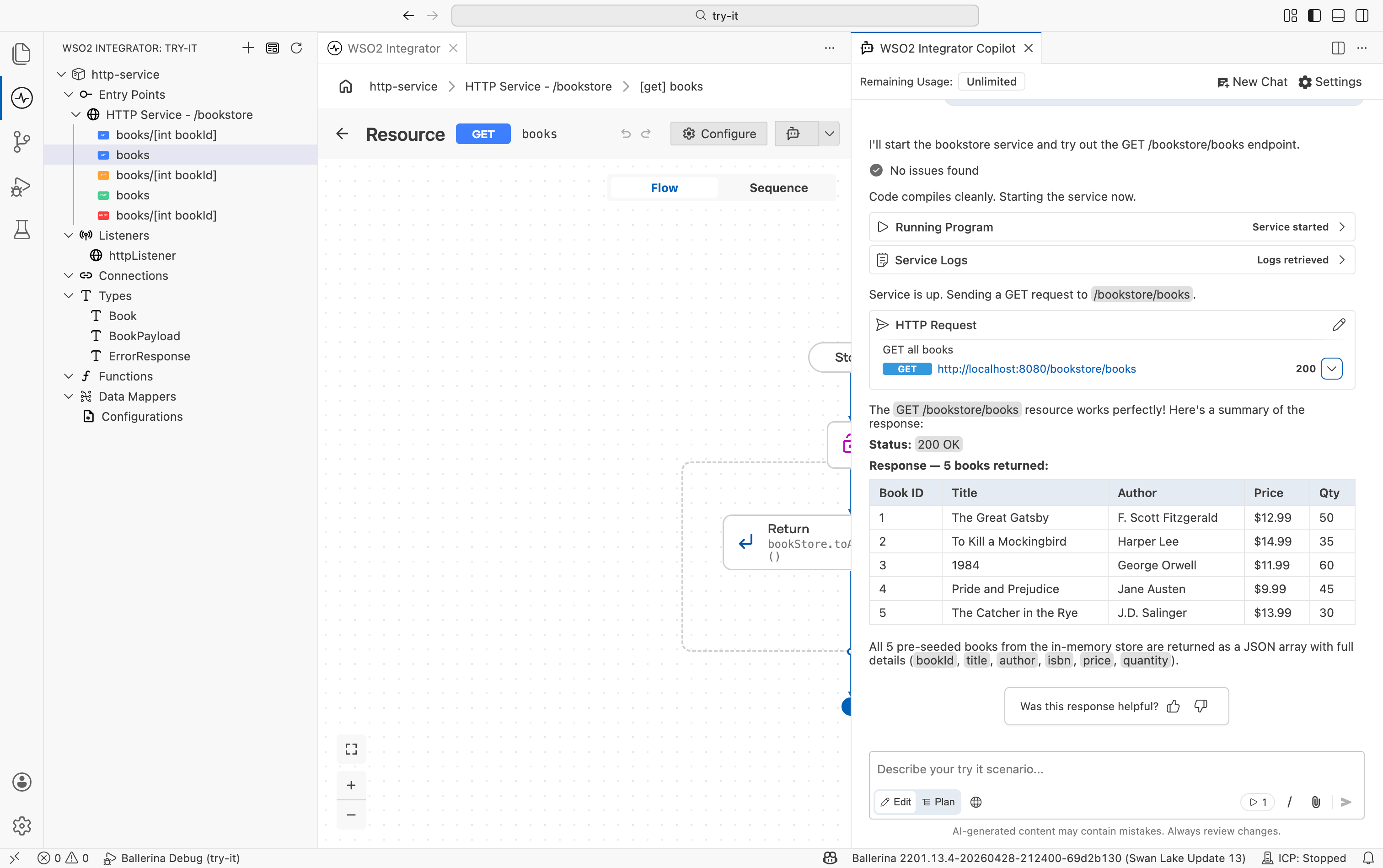Switch chat mode to Plan
The width and height of the screenshot is (1383, 868).
click(938, 802)
